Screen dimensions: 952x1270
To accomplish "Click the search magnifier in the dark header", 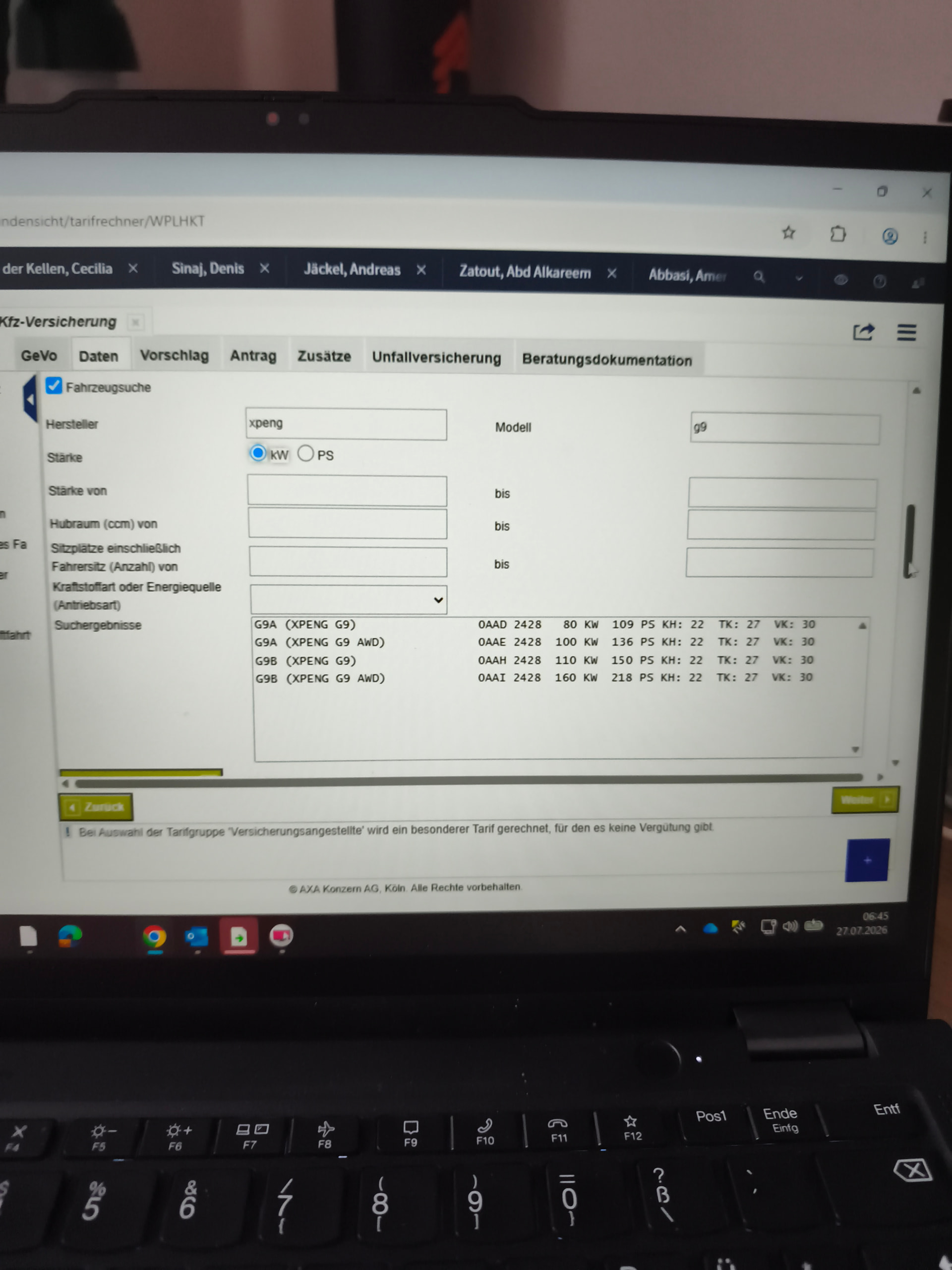I will (759, 277).
